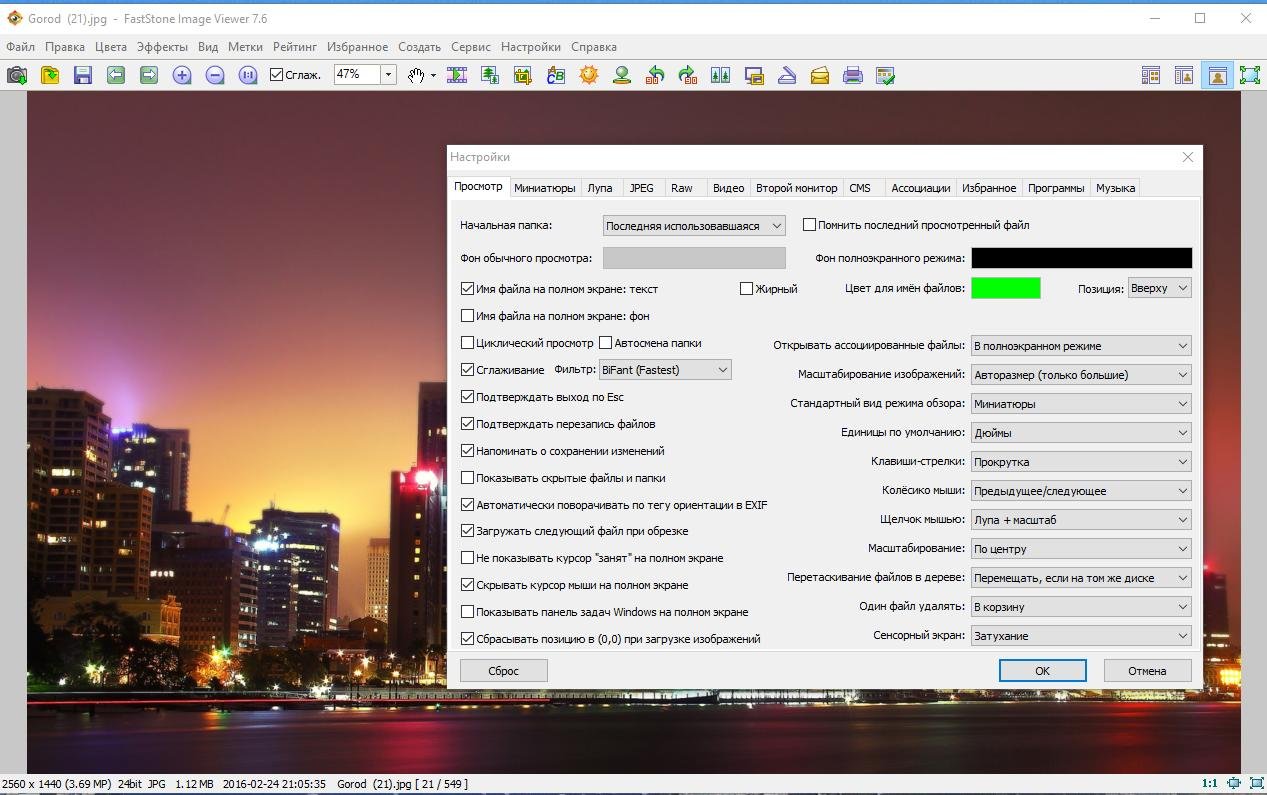
Task: Open the Начальная папка dropdown
Action: click(x=694, y=226)
